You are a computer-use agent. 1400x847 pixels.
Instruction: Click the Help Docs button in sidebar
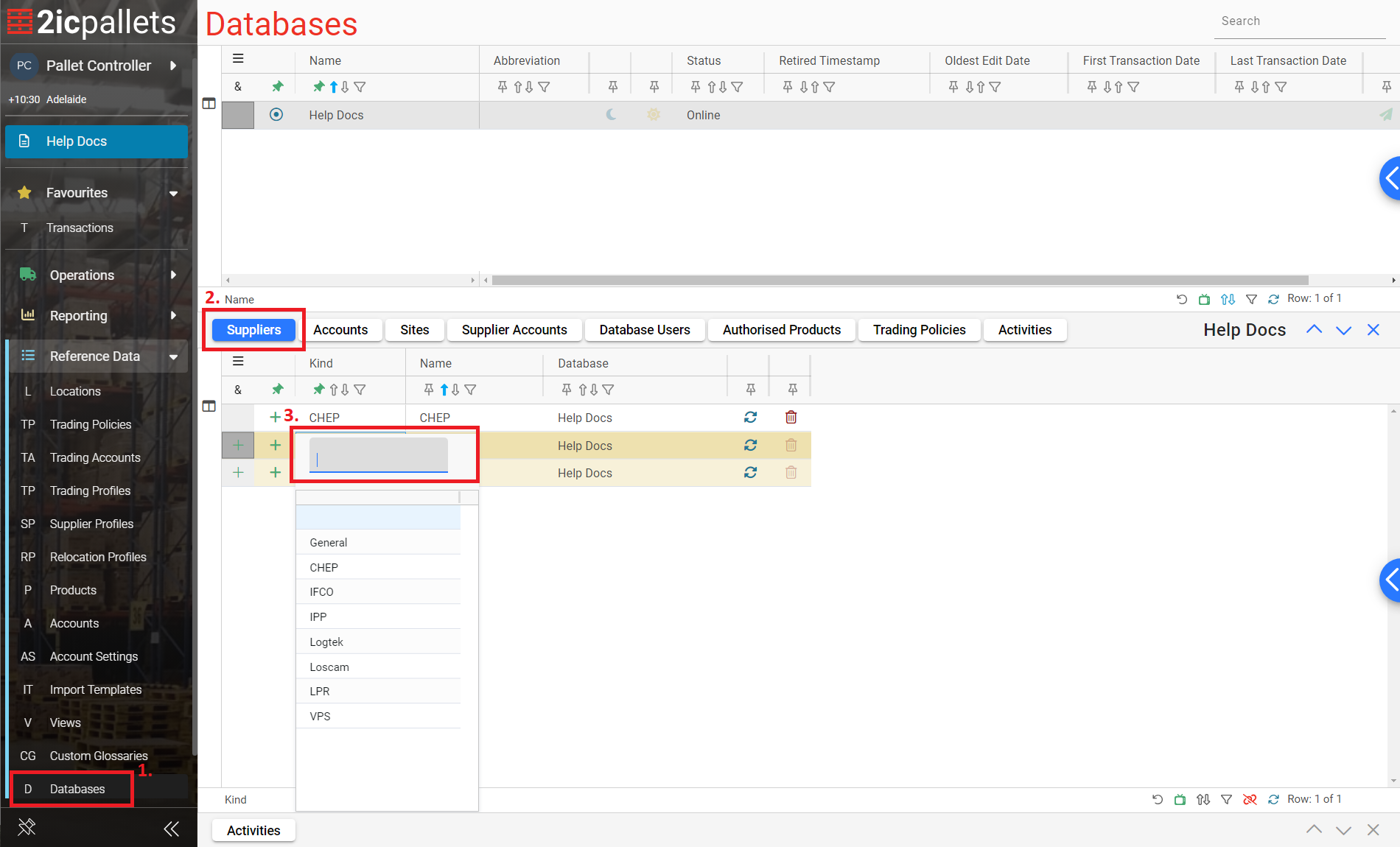97,141
